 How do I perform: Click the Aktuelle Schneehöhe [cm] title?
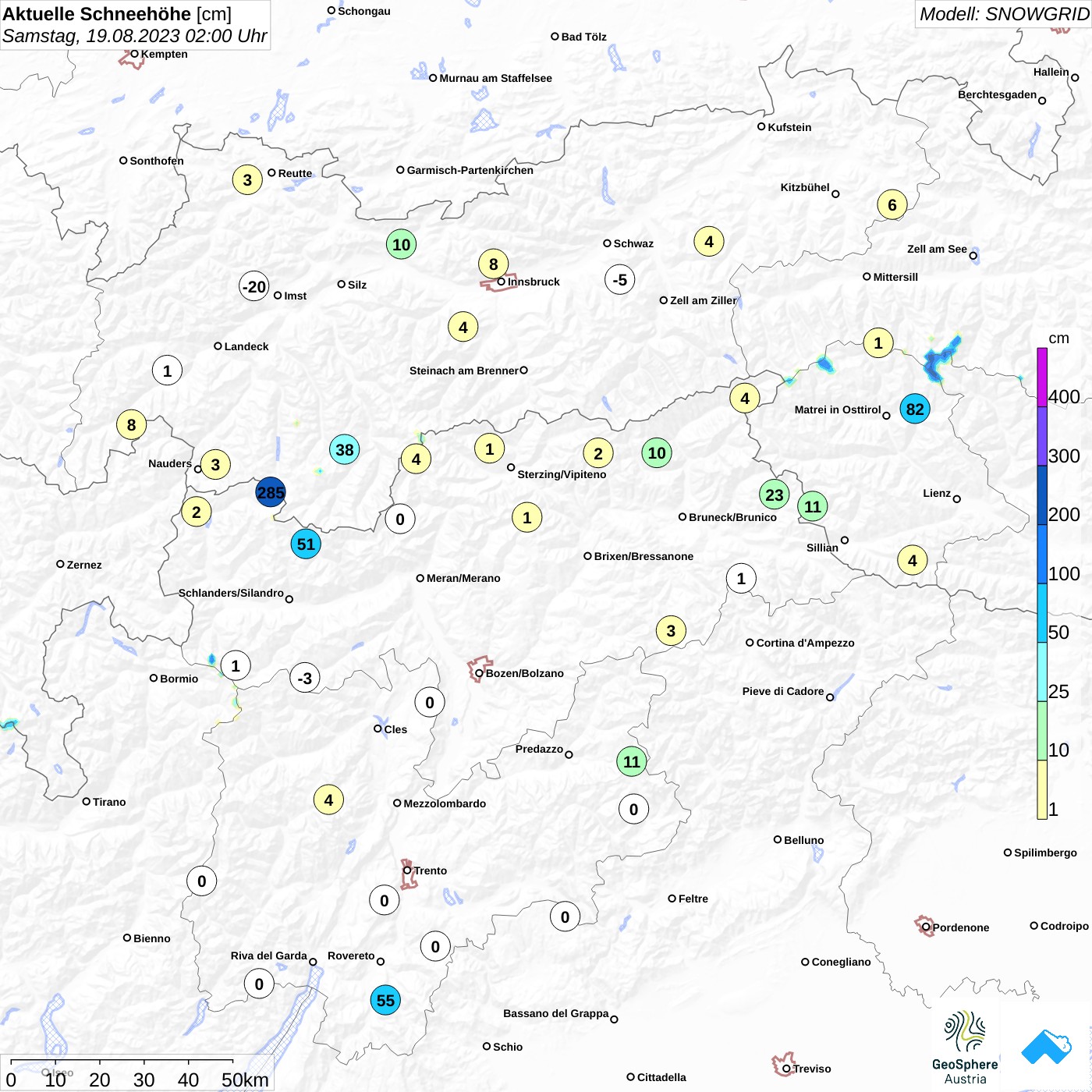(x=117, y=14)
